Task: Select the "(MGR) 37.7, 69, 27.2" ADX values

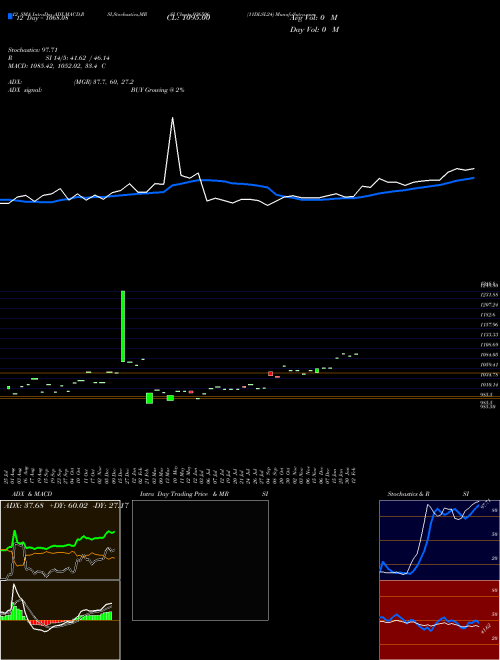Action: [x=104, y=82]
